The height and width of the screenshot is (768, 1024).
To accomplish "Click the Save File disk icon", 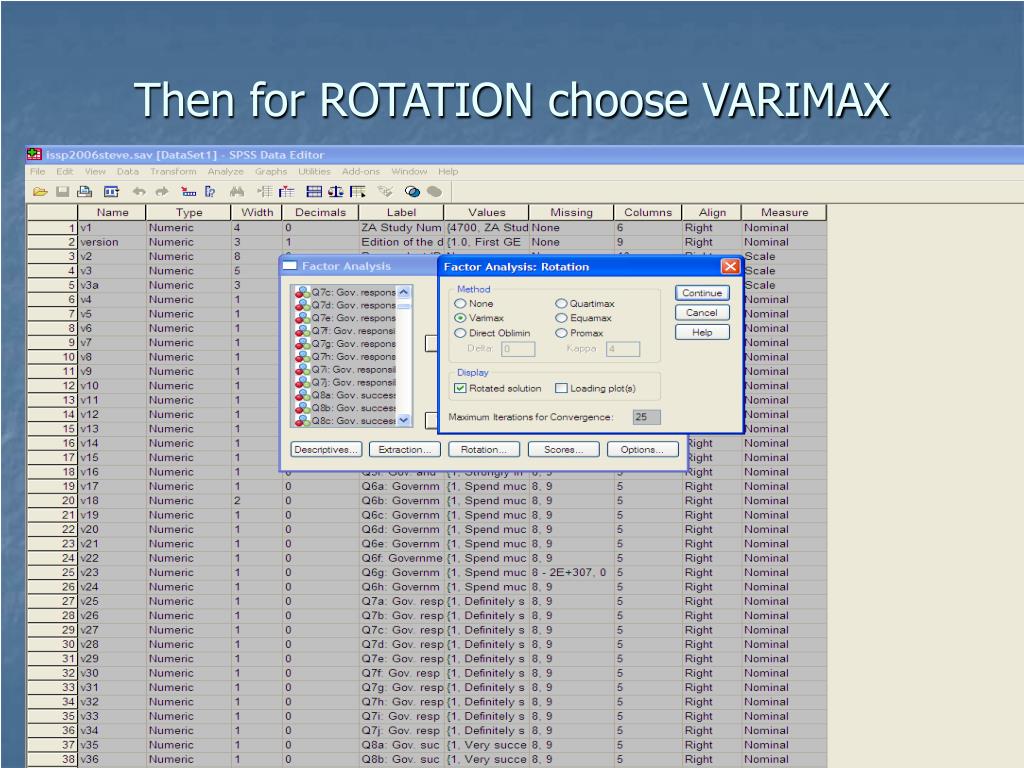I will (x=62, y=192).
